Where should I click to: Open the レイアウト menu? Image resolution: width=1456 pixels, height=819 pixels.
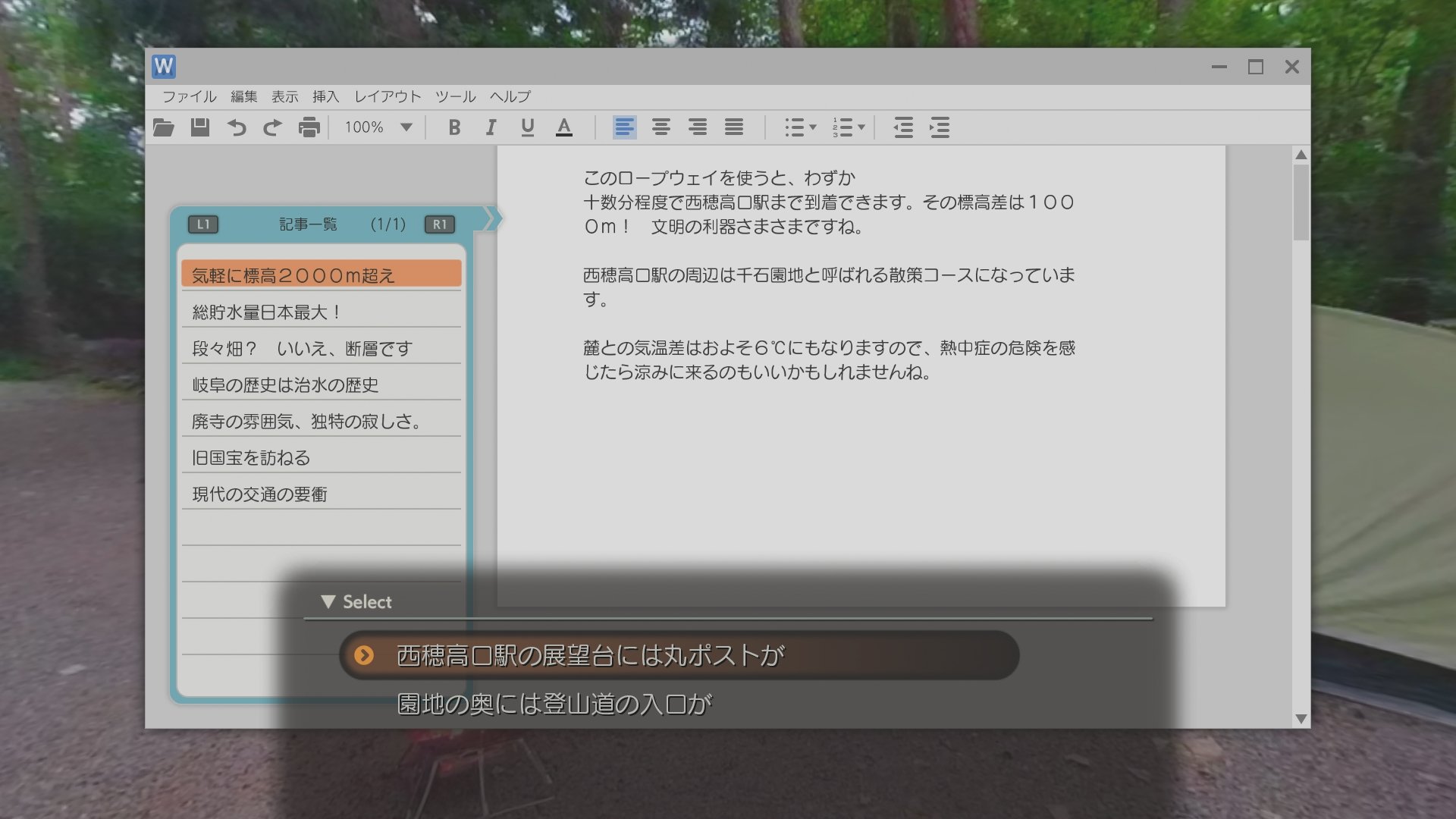click(x=388, y=96)
